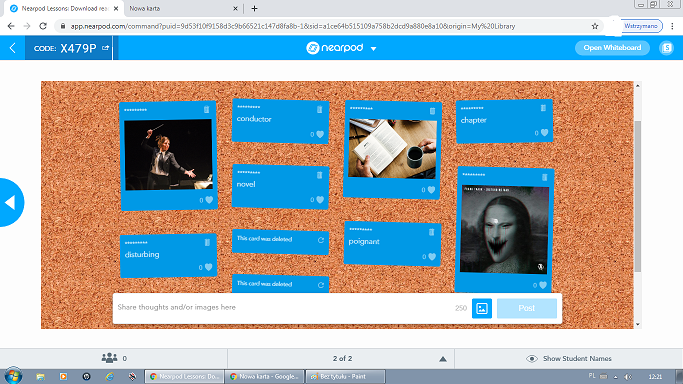Switch to Nowa karta Google taskbar window

pyautogui.click(x=264, y=377)
